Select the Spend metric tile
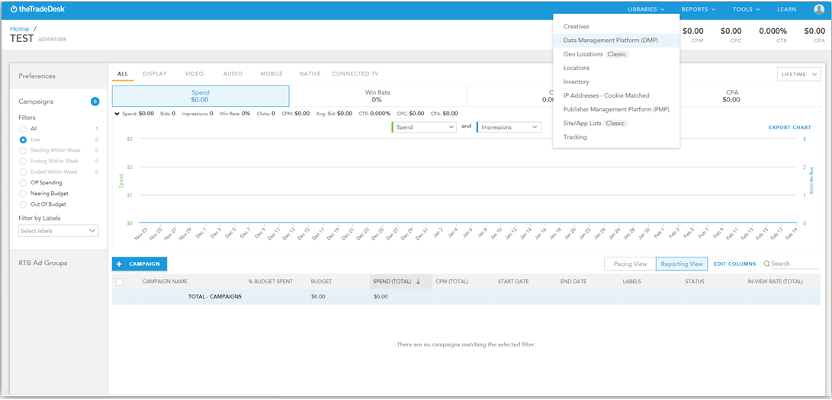832x400 pixels. coord(201,96)
